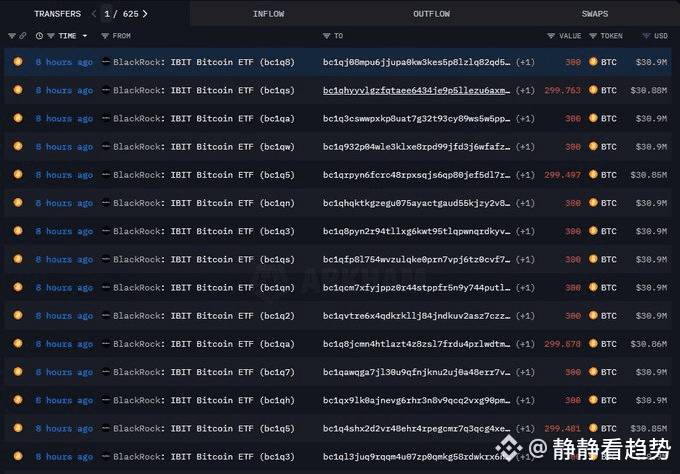The width and height of the screenshot is (680, 474).
Task: Go to previous transfers page arrow
Action: [94, 14]
